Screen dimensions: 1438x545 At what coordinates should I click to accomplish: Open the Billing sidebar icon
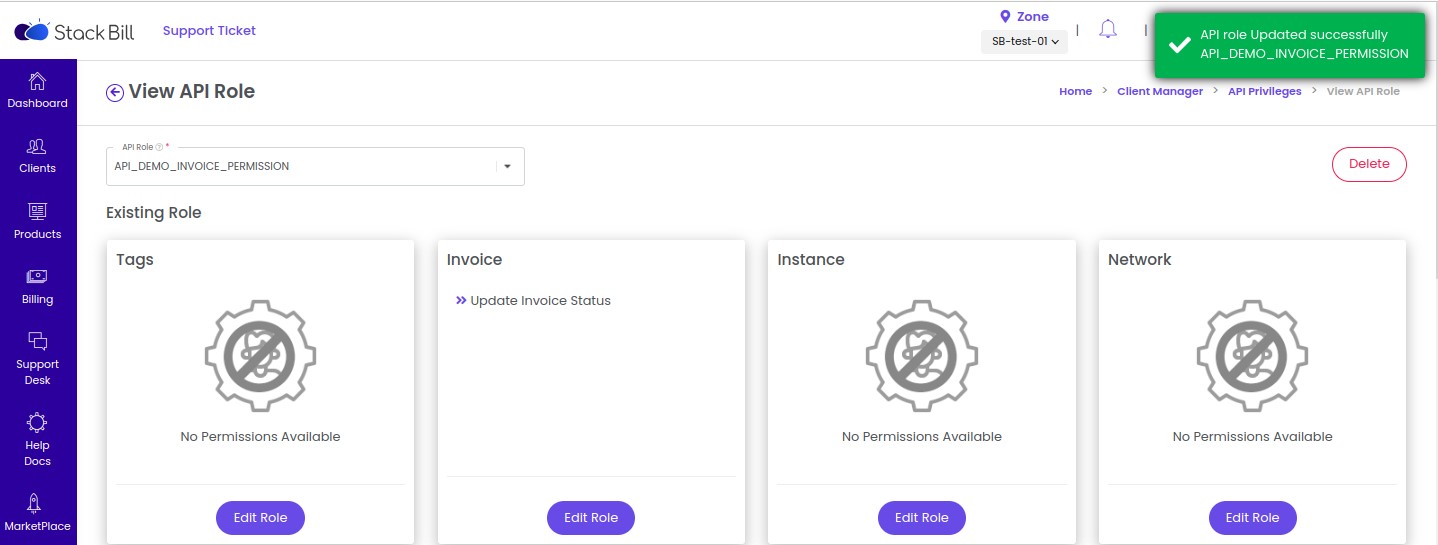pos(37,277)
